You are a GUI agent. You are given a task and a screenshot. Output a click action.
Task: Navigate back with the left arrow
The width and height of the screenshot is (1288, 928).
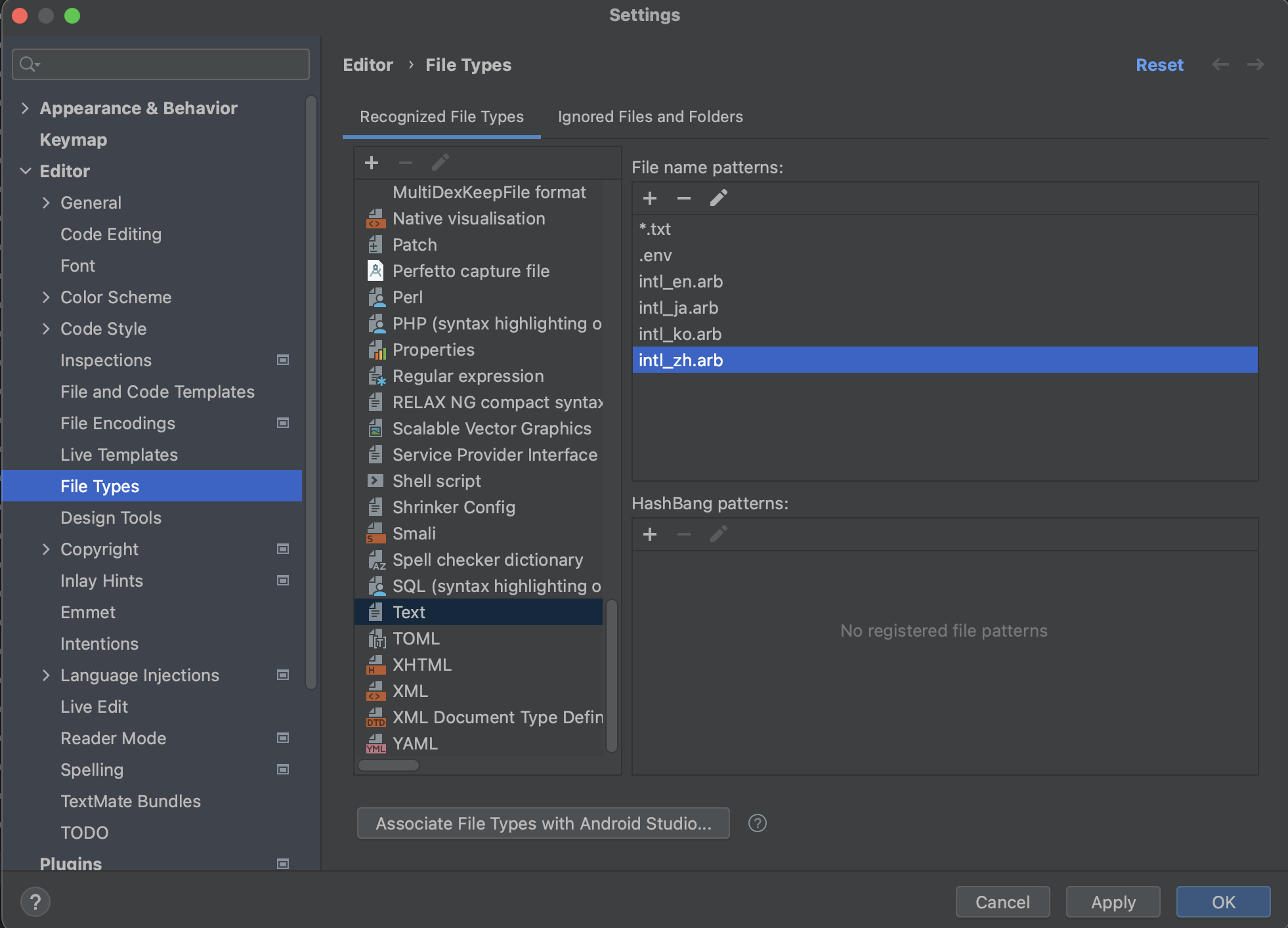(1220, 64)
